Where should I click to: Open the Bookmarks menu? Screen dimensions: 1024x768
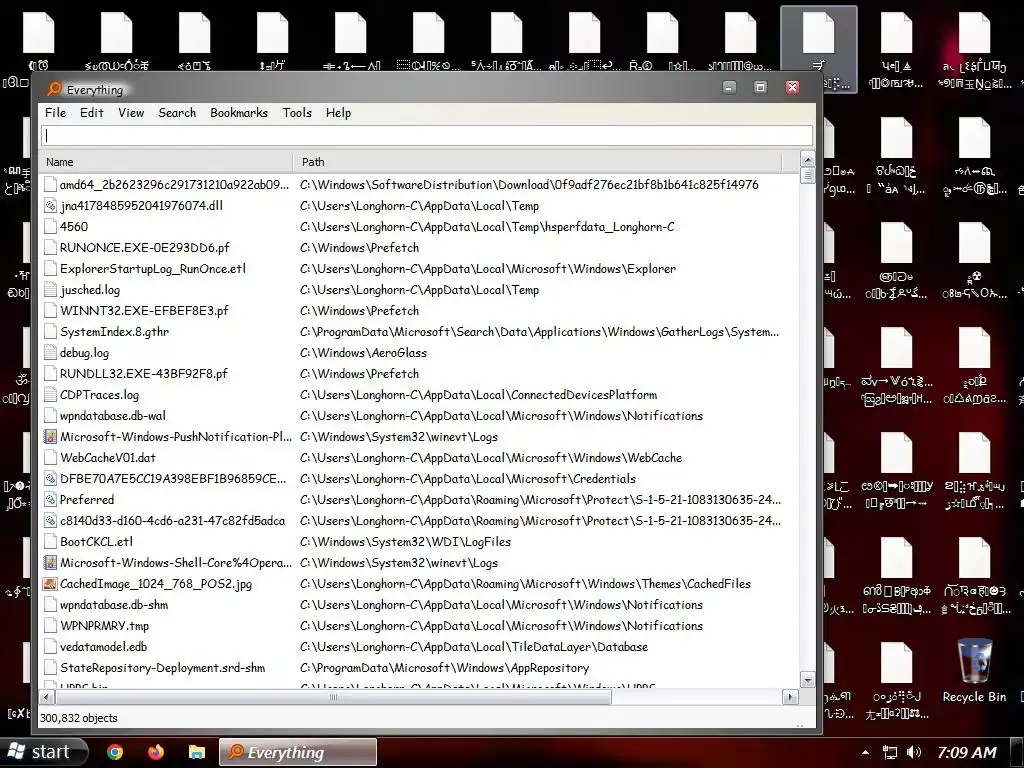click(239, 113)
